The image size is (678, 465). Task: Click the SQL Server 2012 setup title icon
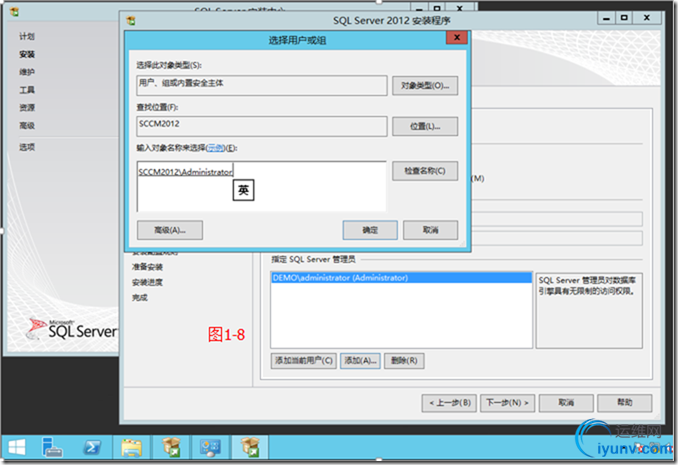[131, 20]
